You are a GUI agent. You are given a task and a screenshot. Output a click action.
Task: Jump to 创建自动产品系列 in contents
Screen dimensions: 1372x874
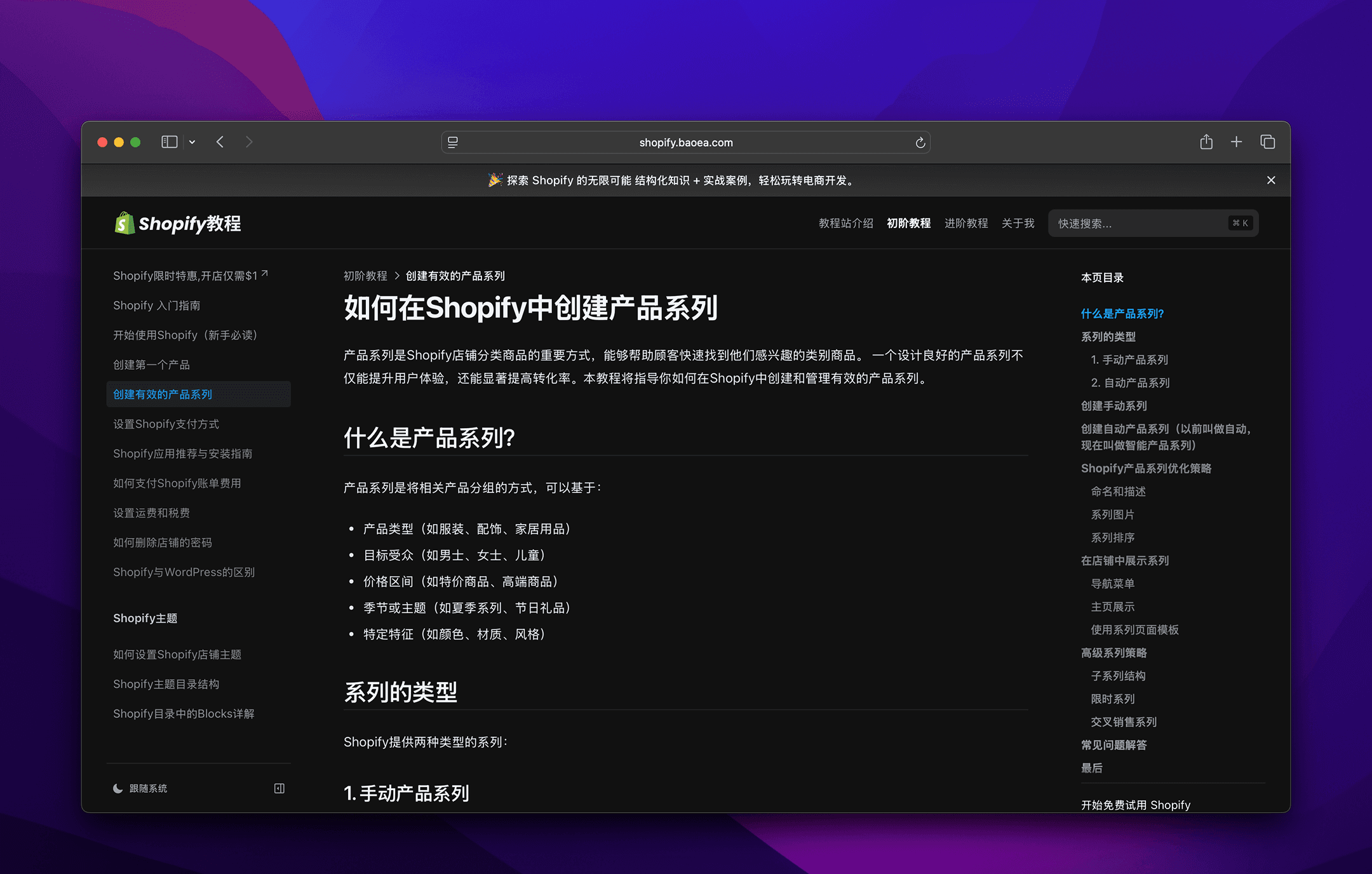click(1166, 437)
